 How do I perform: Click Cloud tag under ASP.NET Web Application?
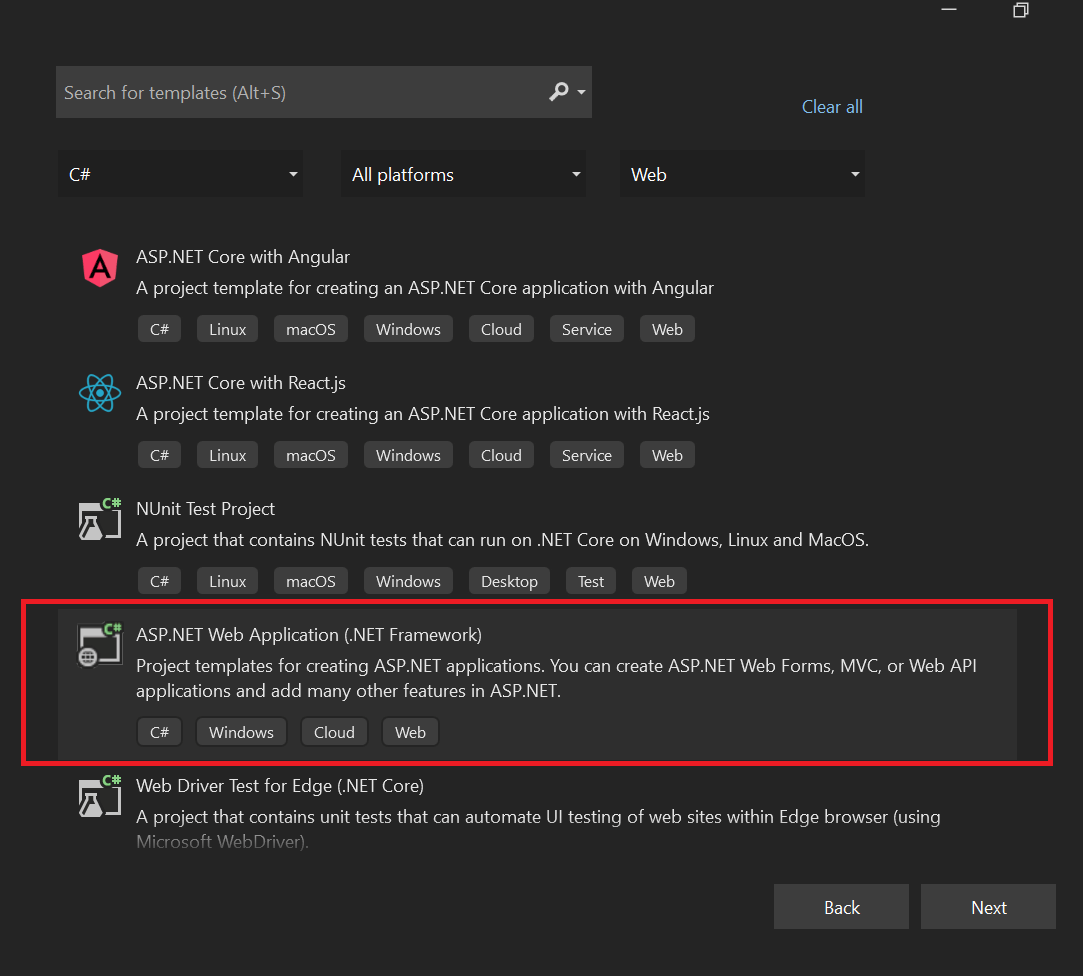[334, 732]
